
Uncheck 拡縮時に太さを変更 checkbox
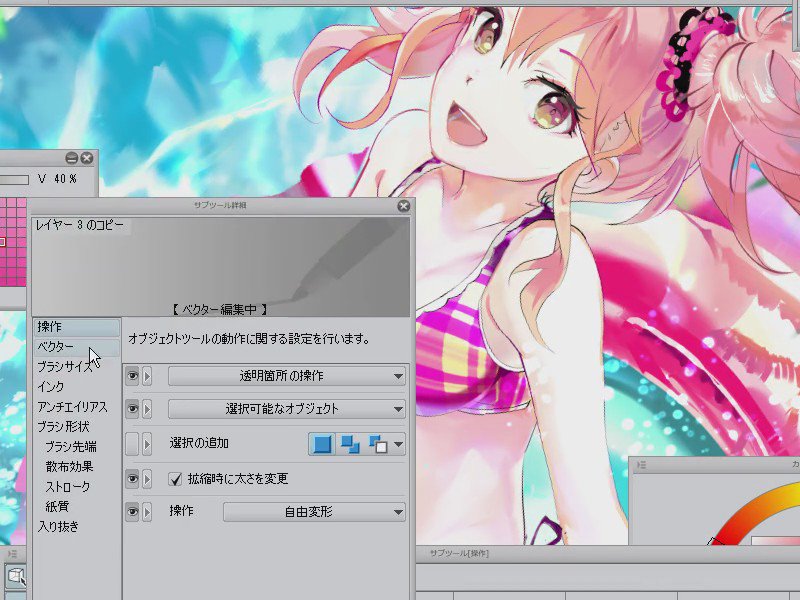175,479
